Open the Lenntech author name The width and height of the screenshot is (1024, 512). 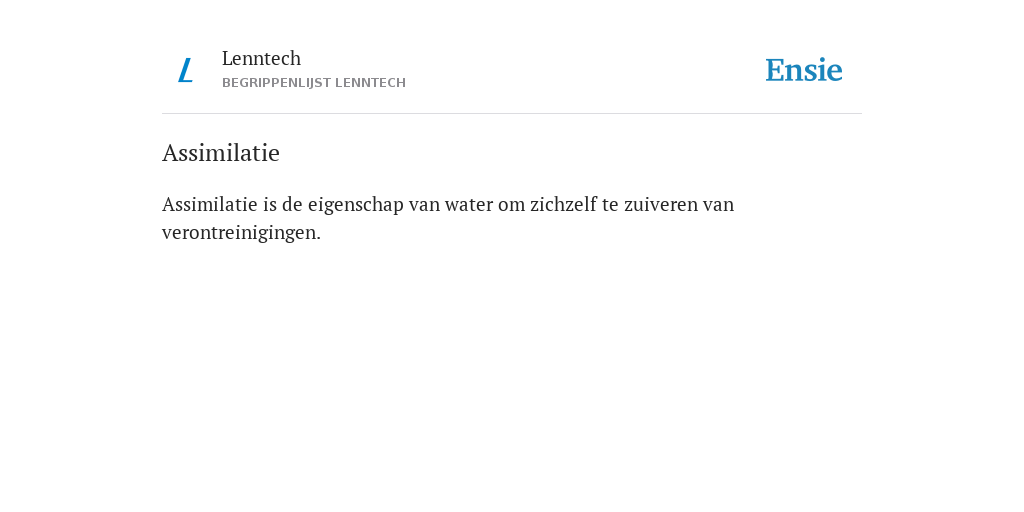pos(261,58)
